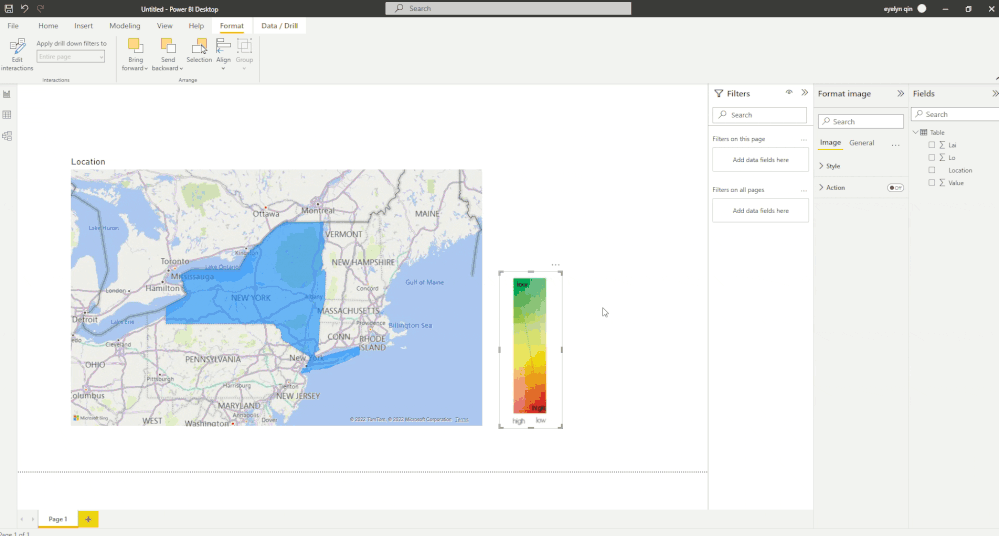This screenshot has width=999, height=536.
Task: Click the Terms link on map
Action: coord(462,419)
